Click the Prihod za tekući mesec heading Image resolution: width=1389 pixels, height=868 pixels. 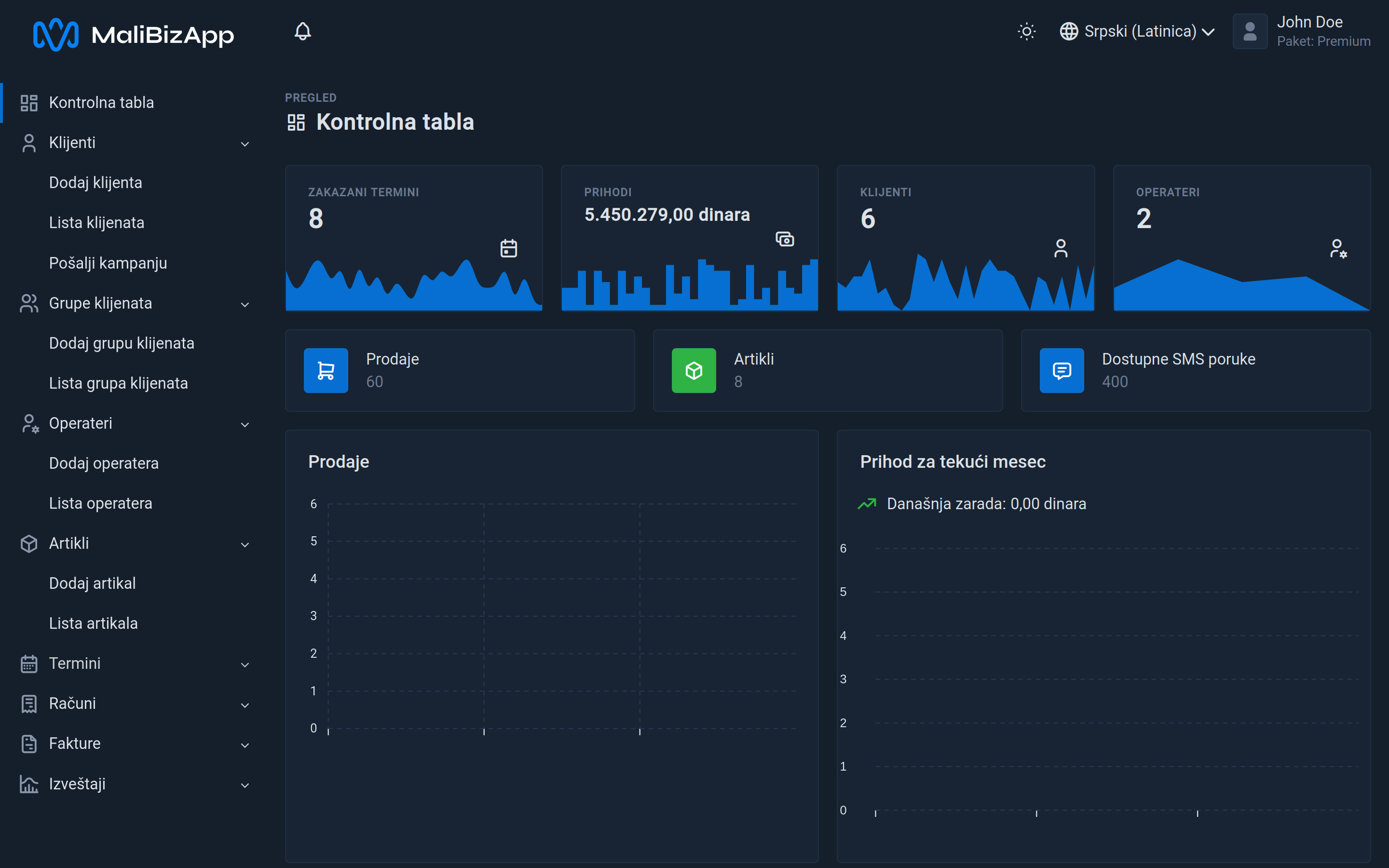(953, 462)
